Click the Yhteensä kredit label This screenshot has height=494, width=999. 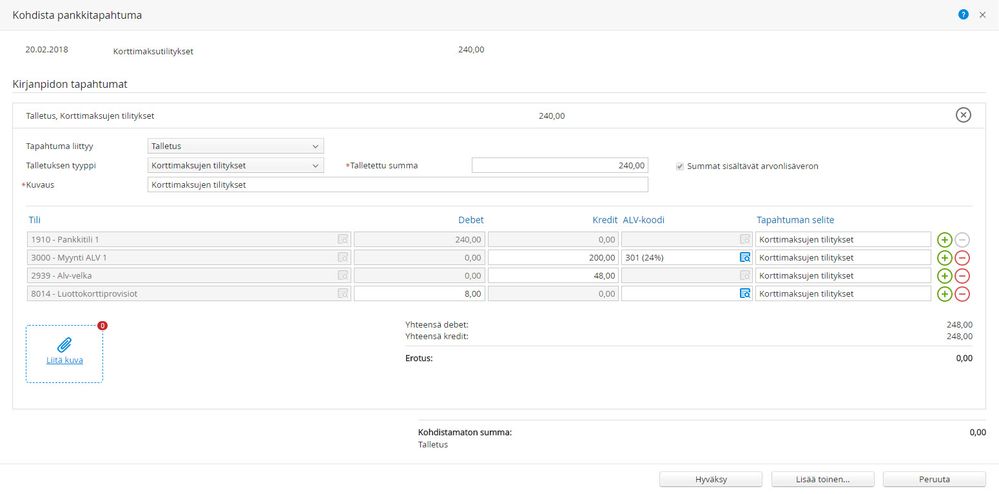coord(437,336)
